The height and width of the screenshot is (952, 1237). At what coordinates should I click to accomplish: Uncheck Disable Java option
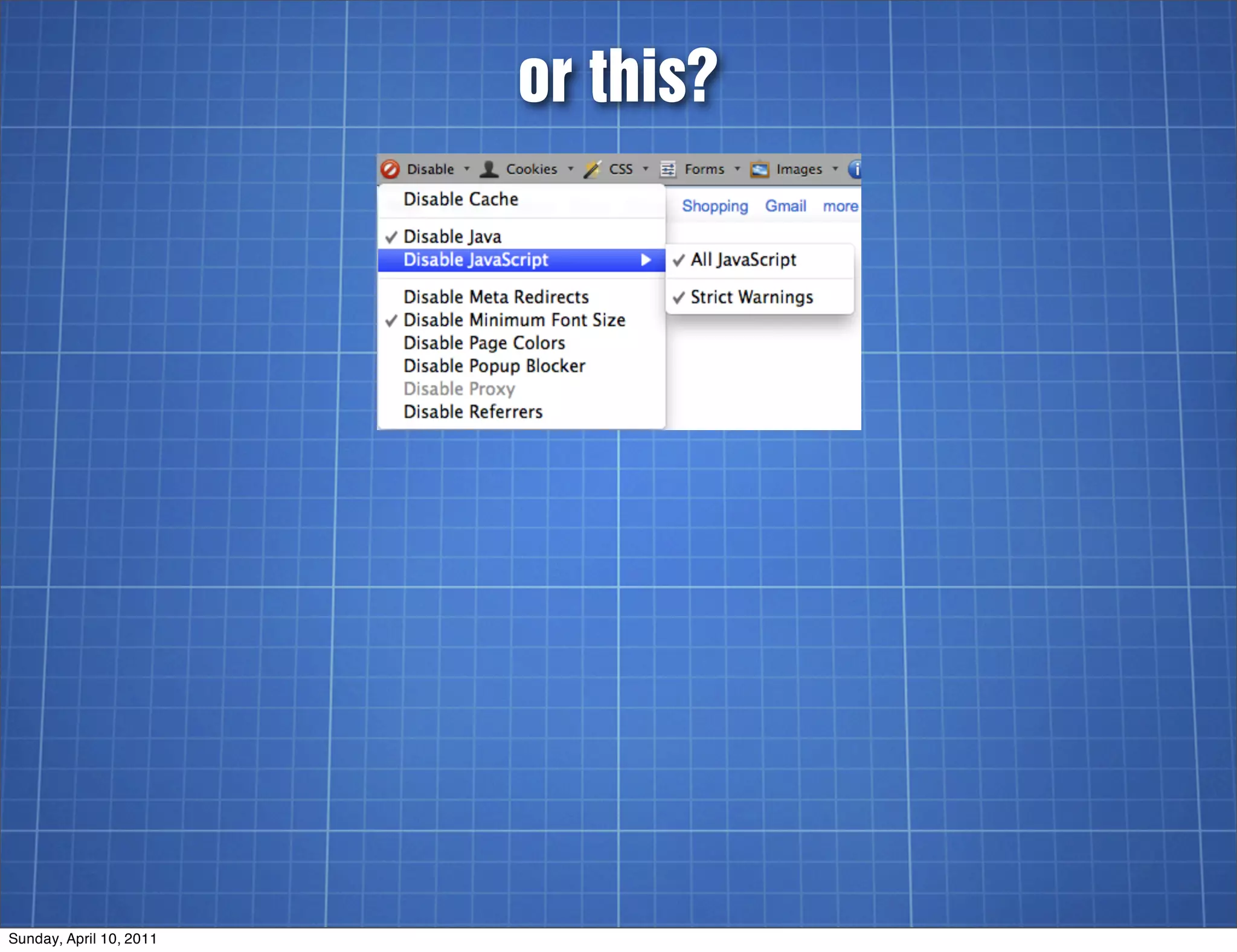coord(452,237)
